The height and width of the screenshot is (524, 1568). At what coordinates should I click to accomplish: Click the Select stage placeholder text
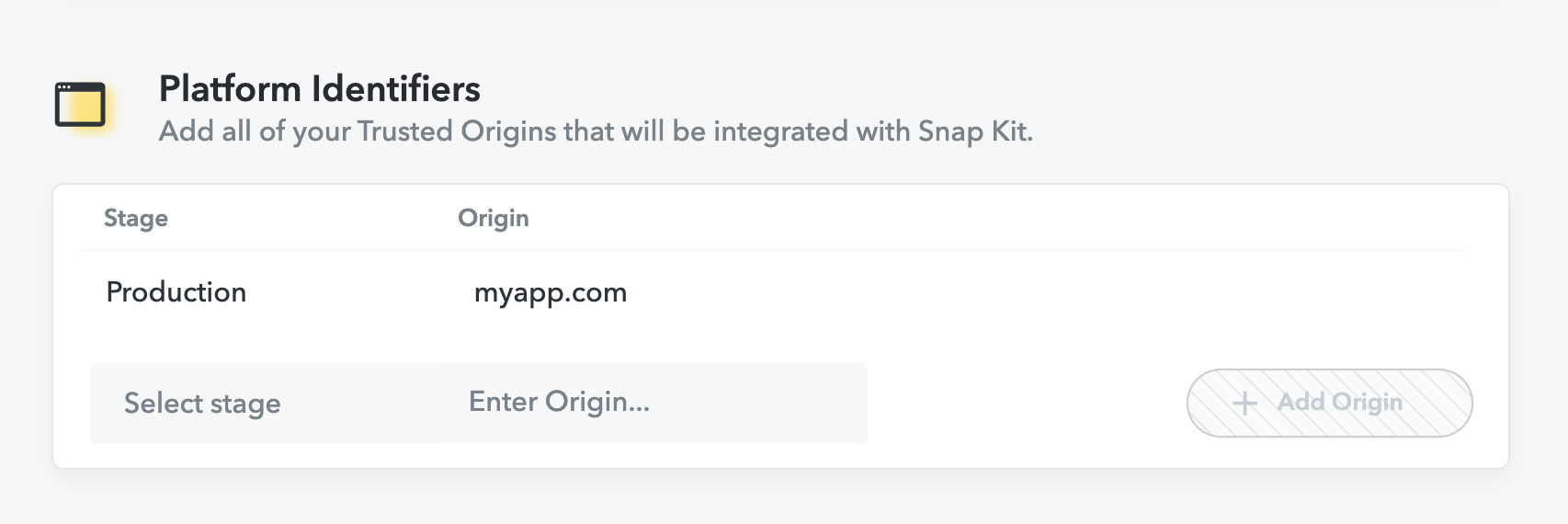coord(202,404)
